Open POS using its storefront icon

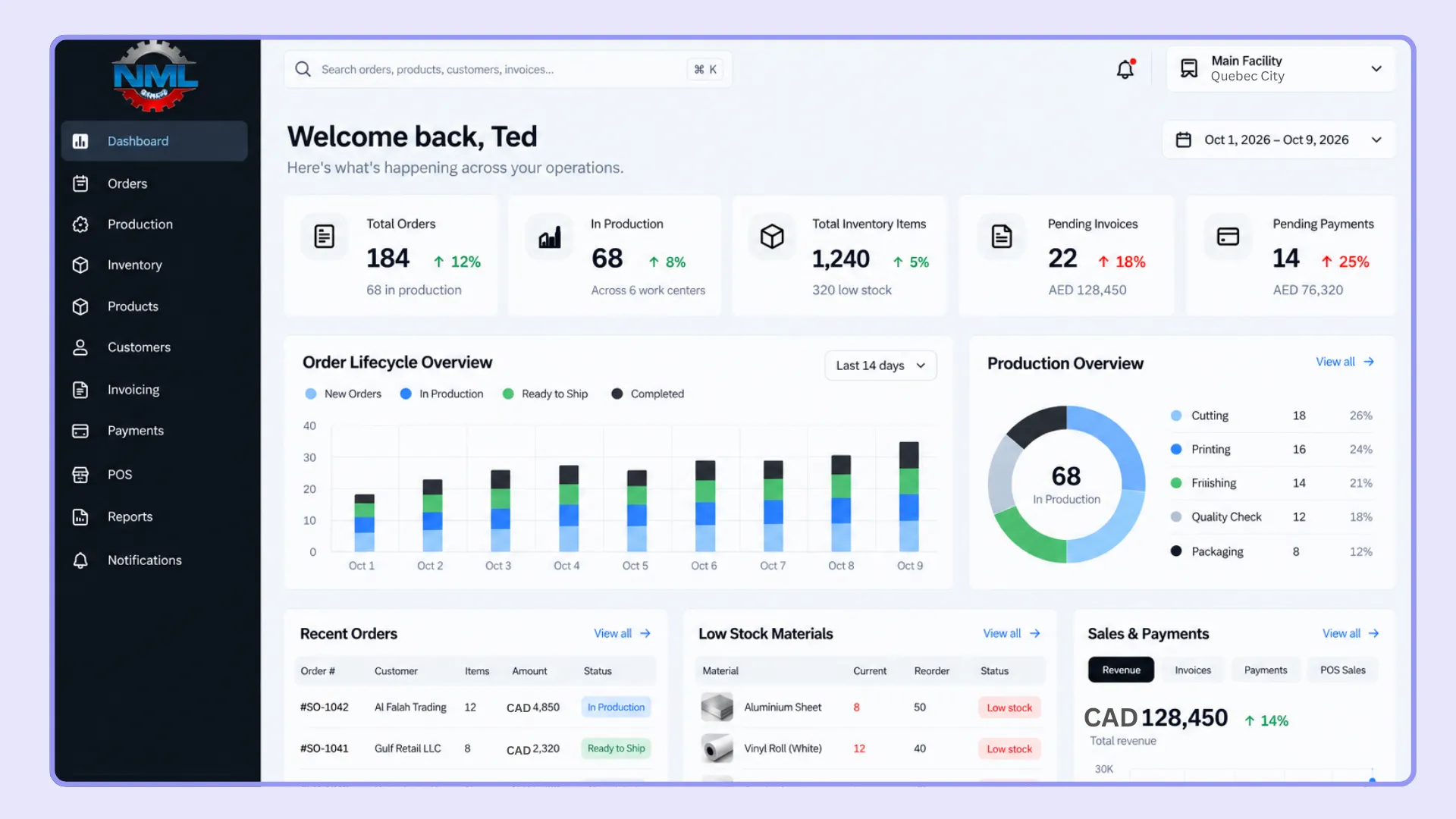click(80, 475)
